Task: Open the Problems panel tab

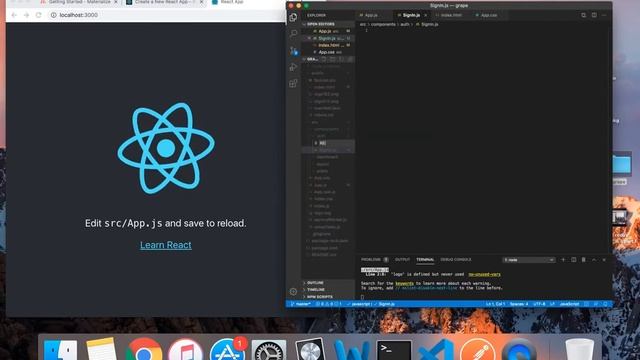Action: (374, 260)
